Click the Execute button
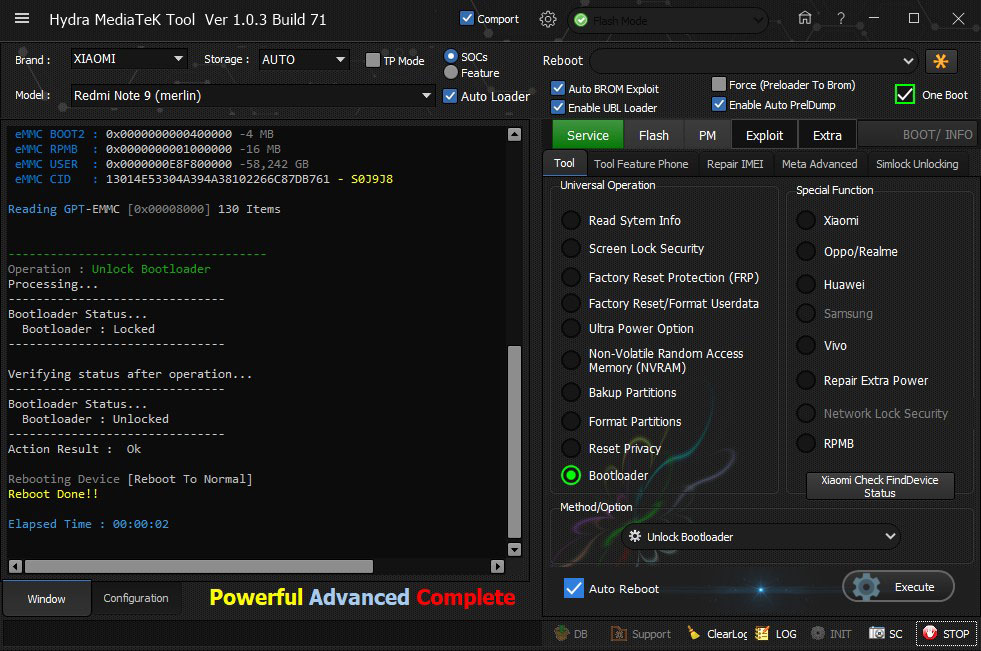 click(898, 587)
